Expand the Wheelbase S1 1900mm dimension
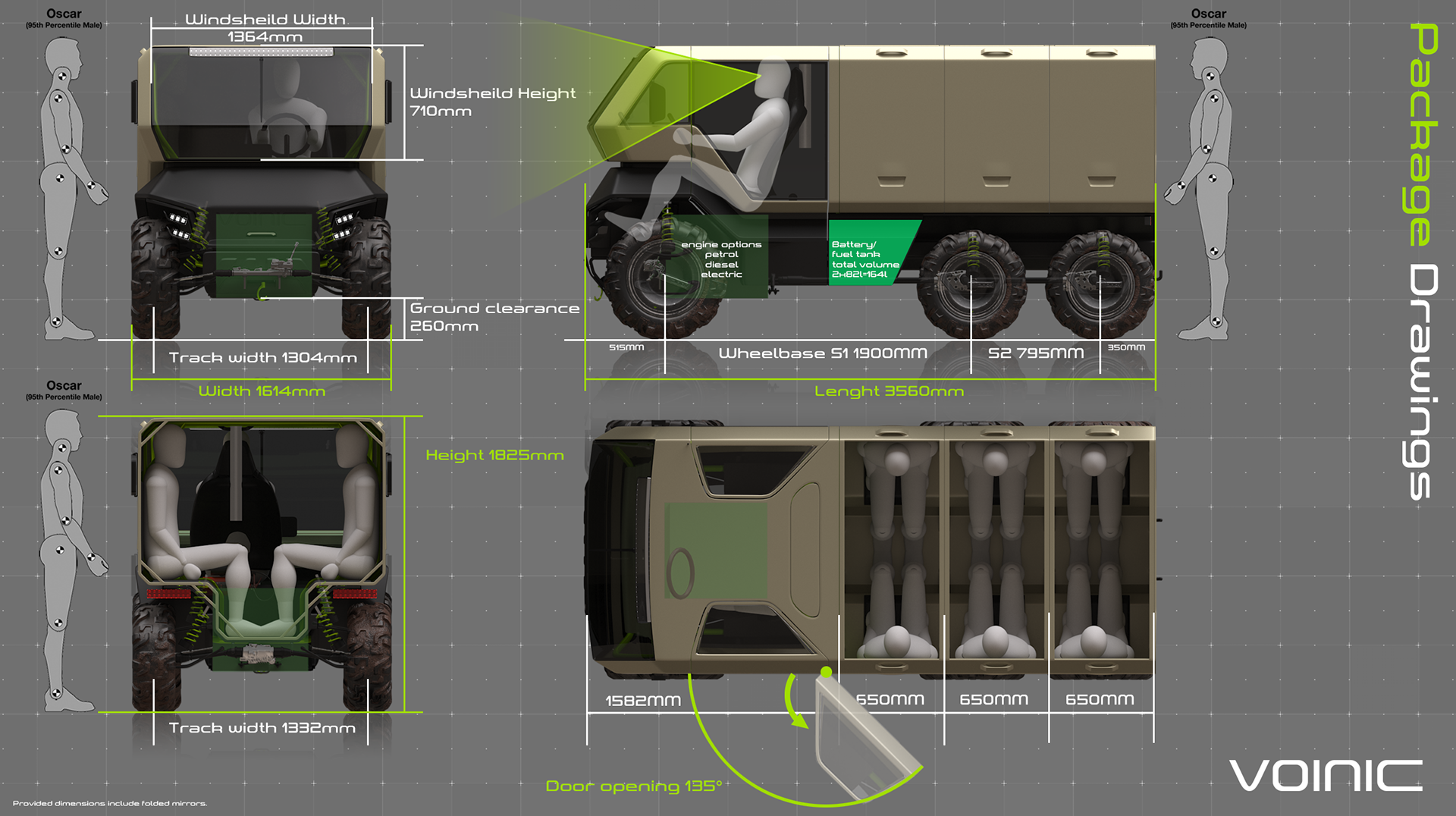The width and height of the screenshot is (1456, 816). pyautogui.click(x=823, y=353)
